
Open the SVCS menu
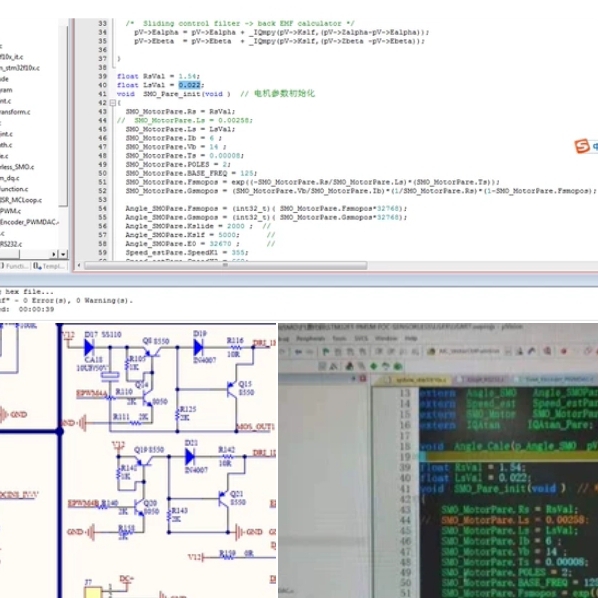361,339
